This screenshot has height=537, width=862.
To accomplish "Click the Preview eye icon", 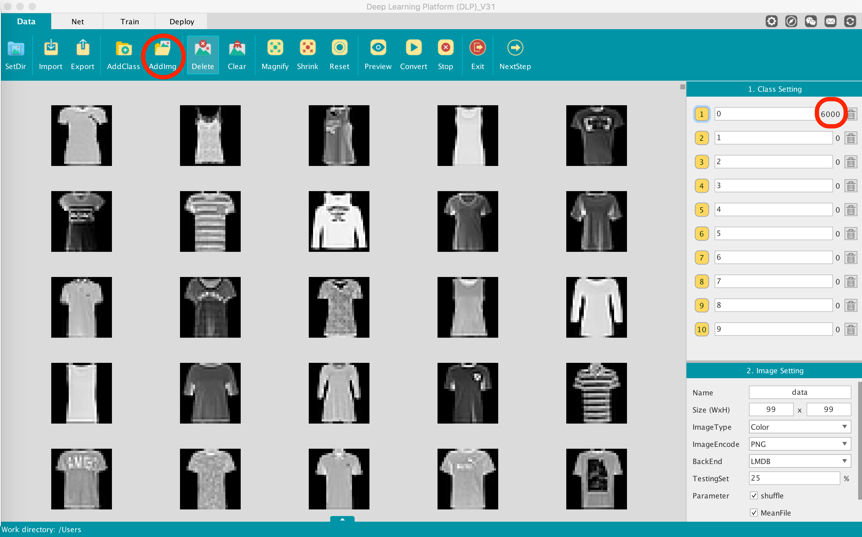I will tap(378, 49).
